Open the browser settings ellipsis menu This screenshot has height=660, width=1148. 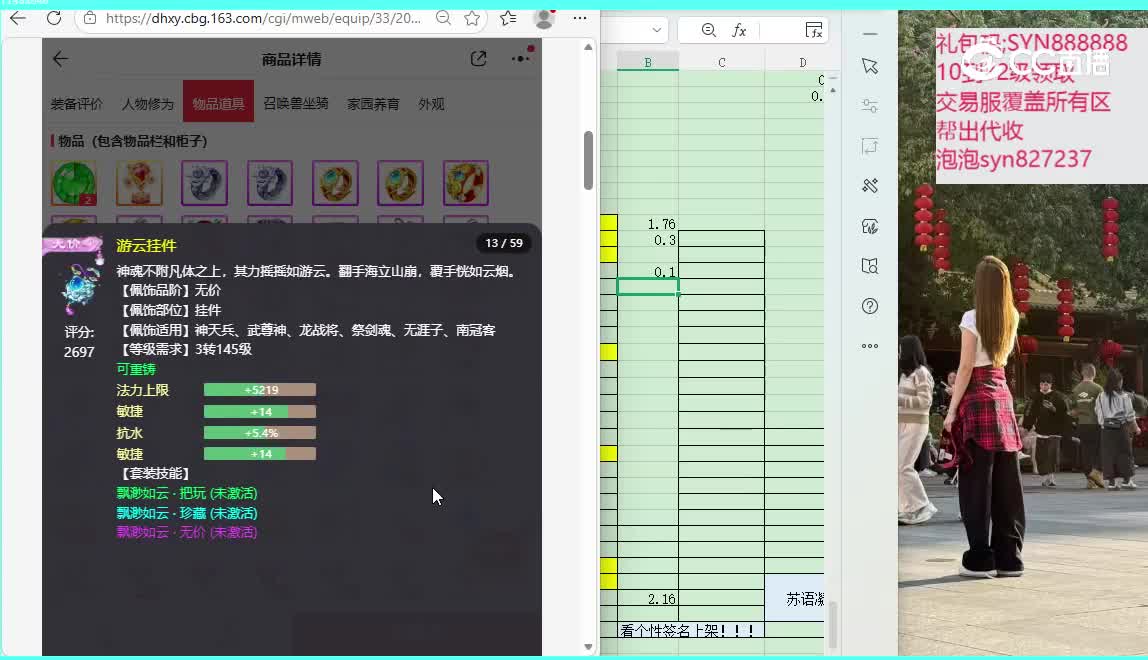click(580, 18)
